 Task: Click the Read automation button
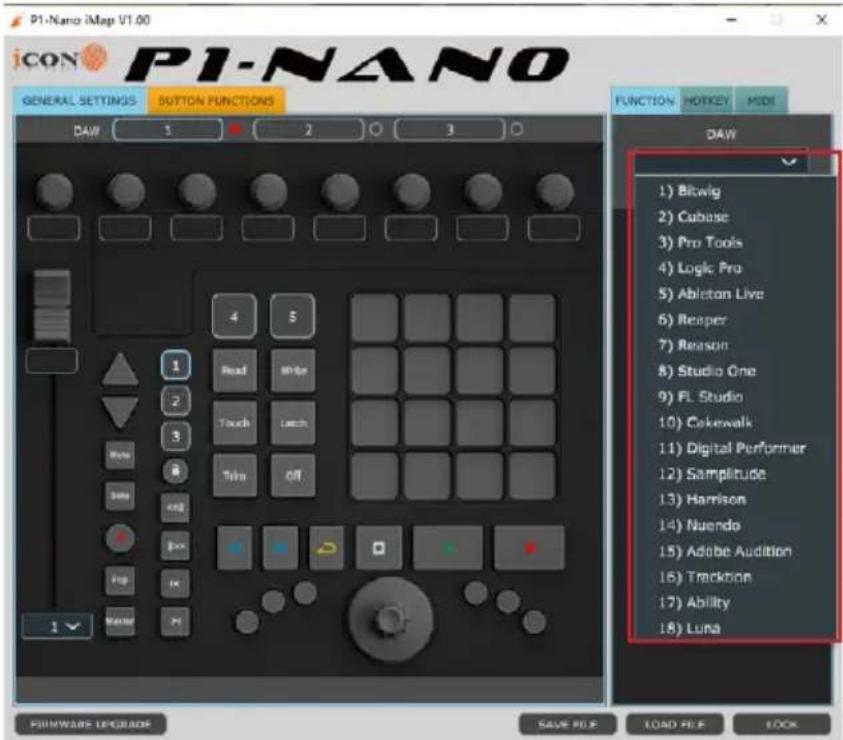(x=234, y=370)
